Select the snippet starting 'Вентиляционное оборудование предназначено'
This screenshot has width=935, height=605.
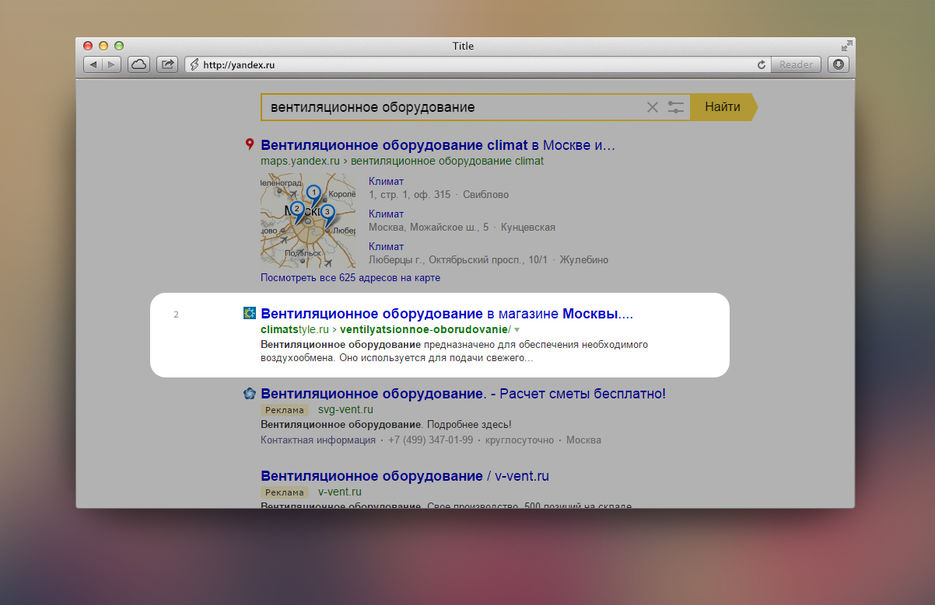[x=454, y=351]
